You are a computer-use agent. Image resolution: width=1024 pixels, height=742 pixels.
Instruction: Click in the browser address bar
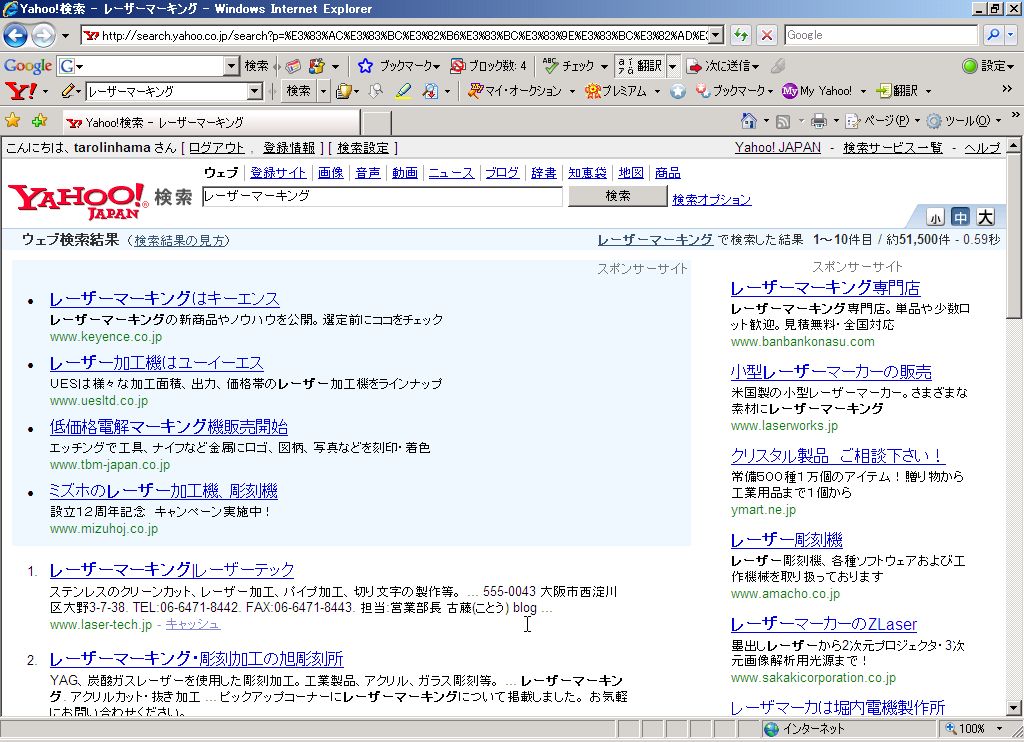pos(395,35)
